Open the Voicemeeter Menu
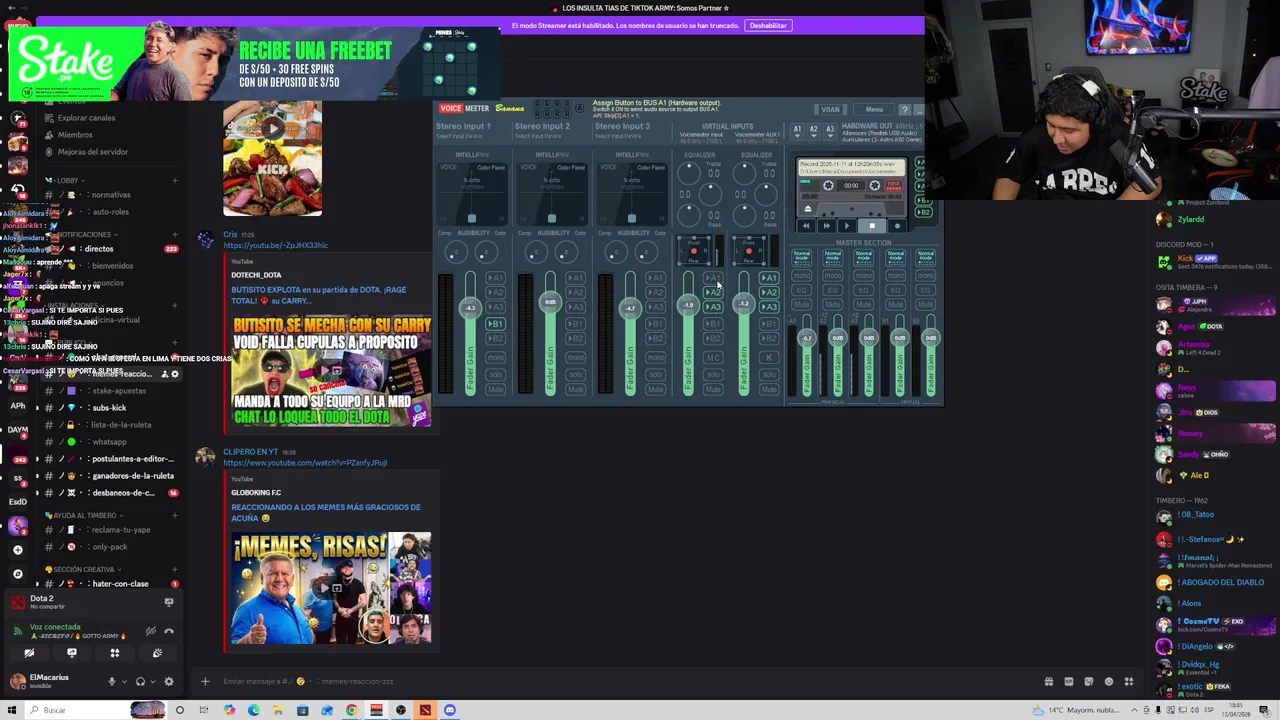Screen dimensions: 1280x720 874,109
